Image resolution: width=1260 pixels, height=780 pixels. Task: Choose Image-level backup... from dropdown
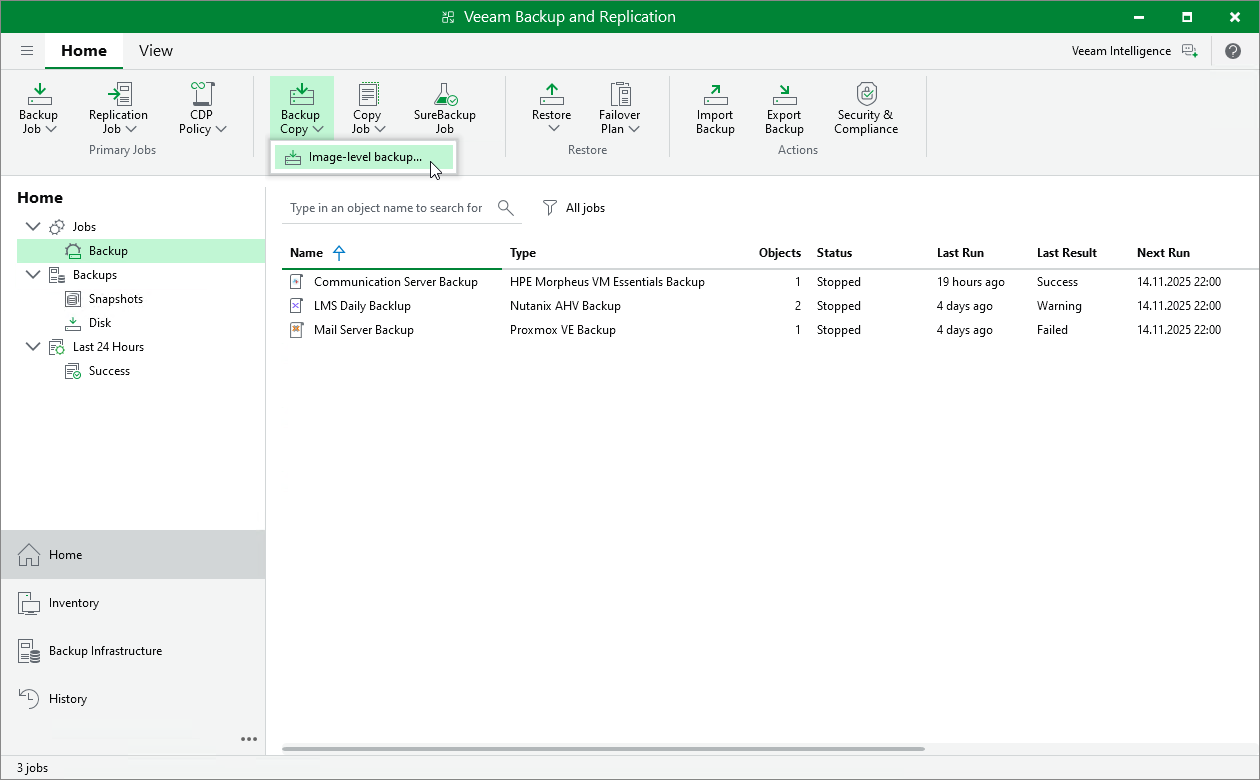coord(364,157)
